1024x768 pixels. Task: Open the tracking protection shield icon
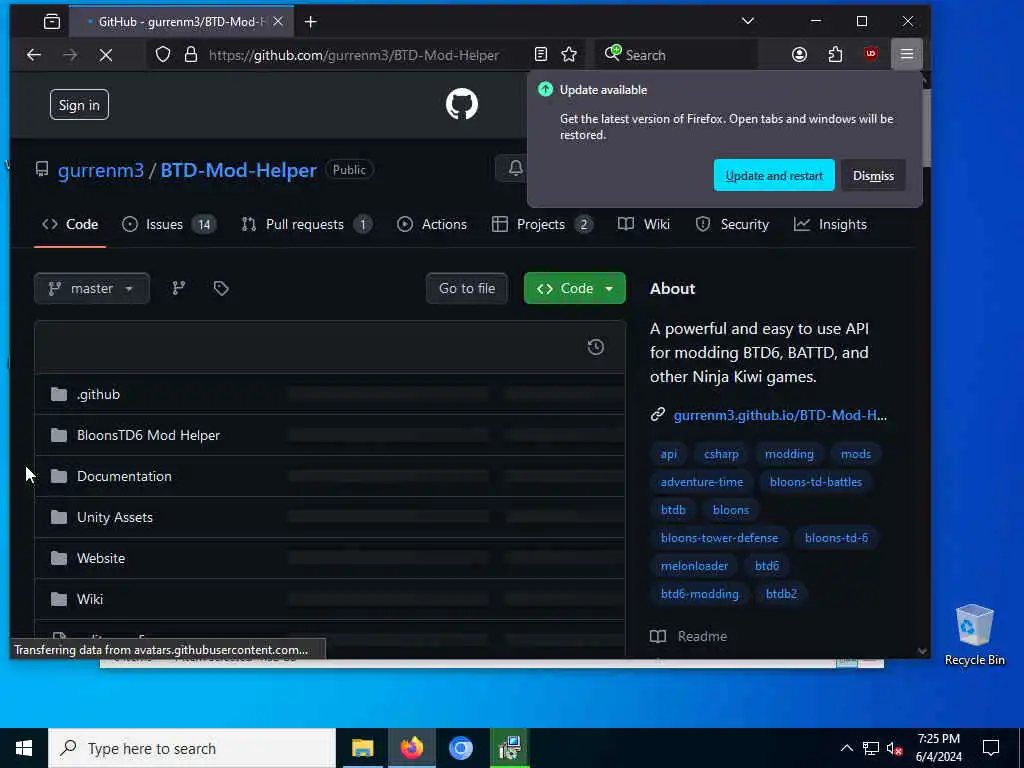(163, 55)
